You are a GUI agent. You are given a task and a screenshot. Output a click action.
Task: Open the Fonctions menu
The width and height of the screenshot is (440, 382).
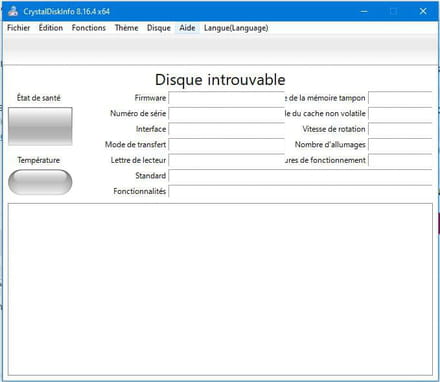click(88, 28)
